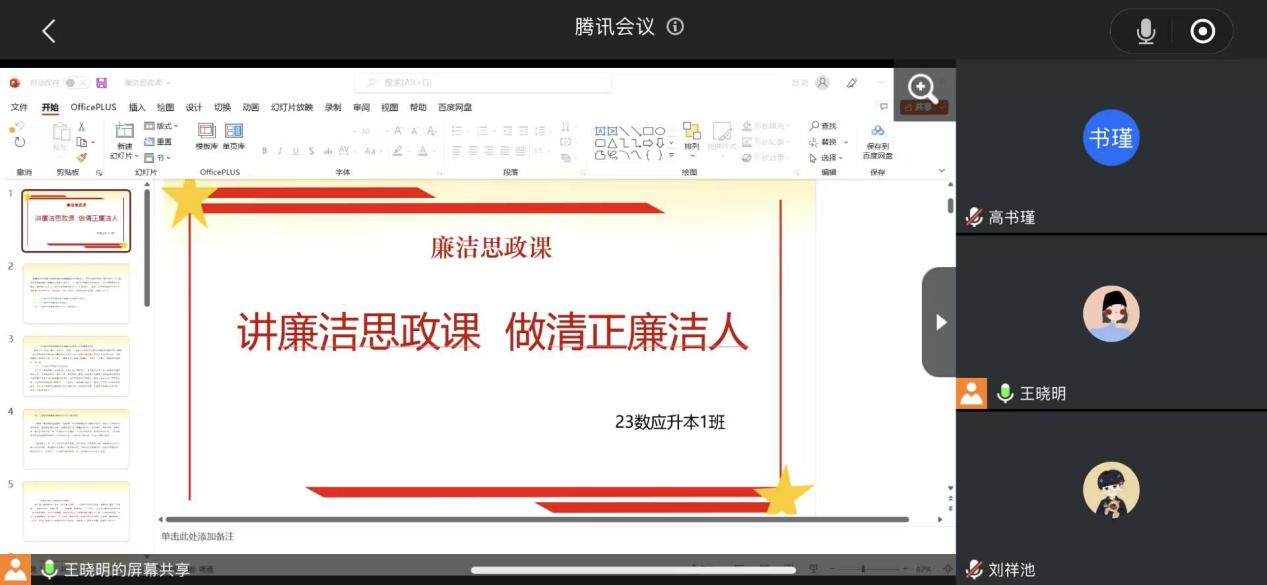Open the 模板库 template library
This screenshot has width=1267, height=585.
click(x=206, y=132)
